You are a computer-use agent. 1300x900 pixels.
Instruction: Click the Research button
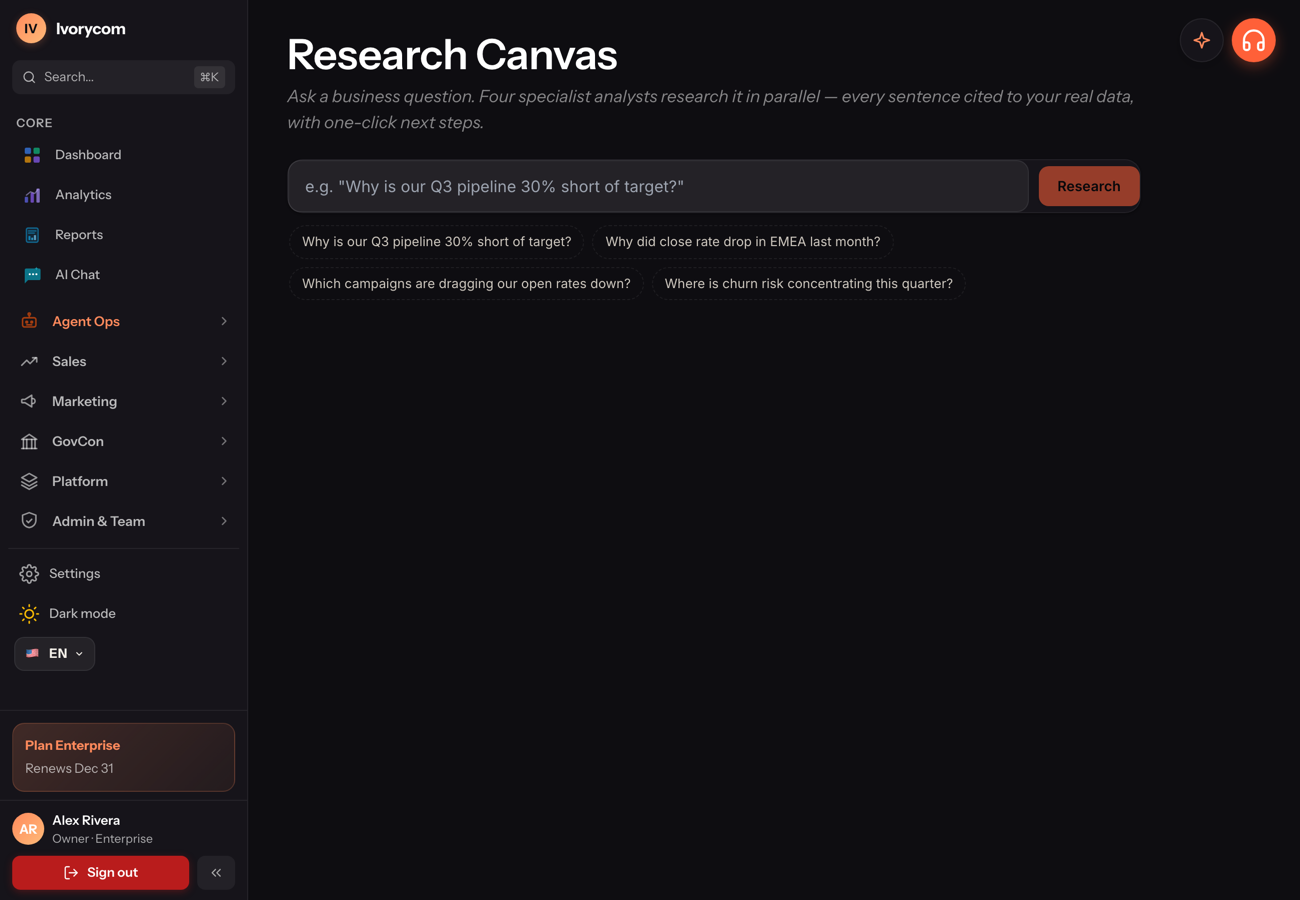click(1089, 186)
